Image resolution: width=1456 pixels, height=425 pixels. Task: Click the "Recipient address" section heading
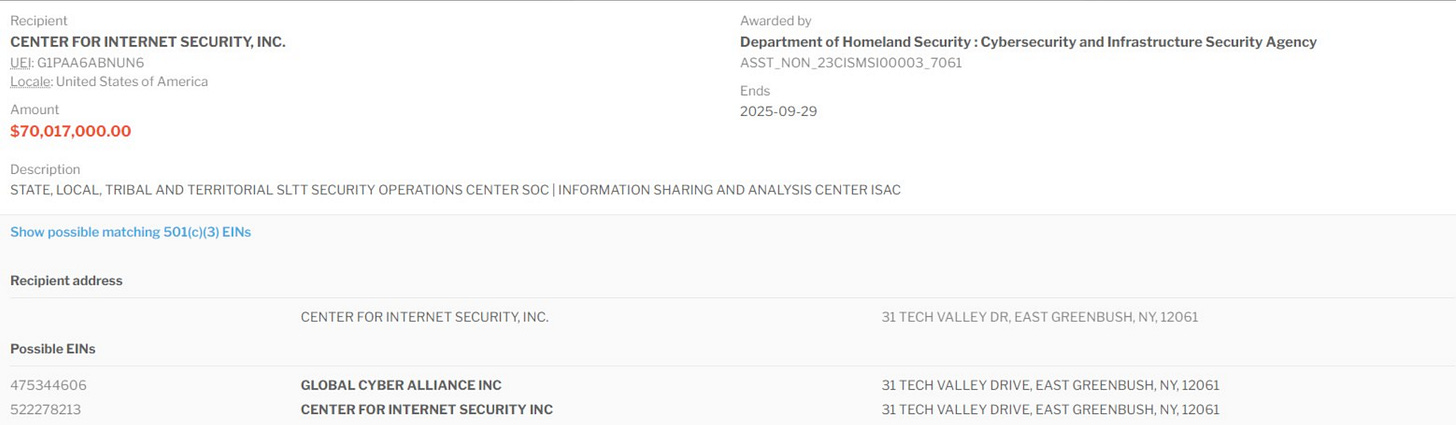click(66, 281)
